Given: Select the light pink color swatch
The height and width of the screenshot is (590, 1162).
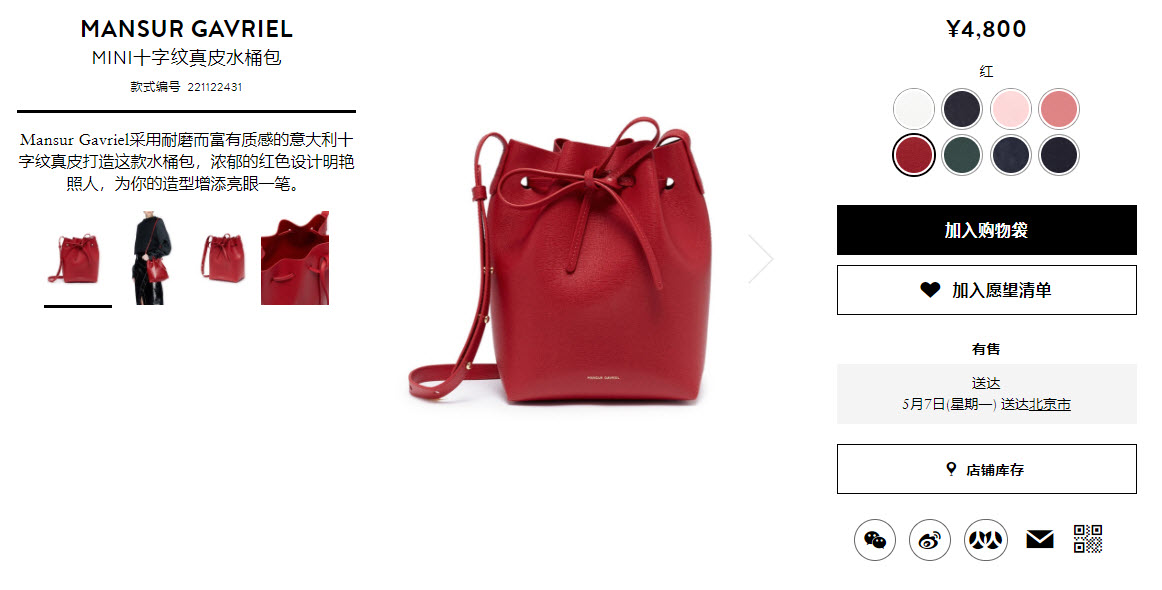Looking at the screenshot, I should tap(1011, 109).
